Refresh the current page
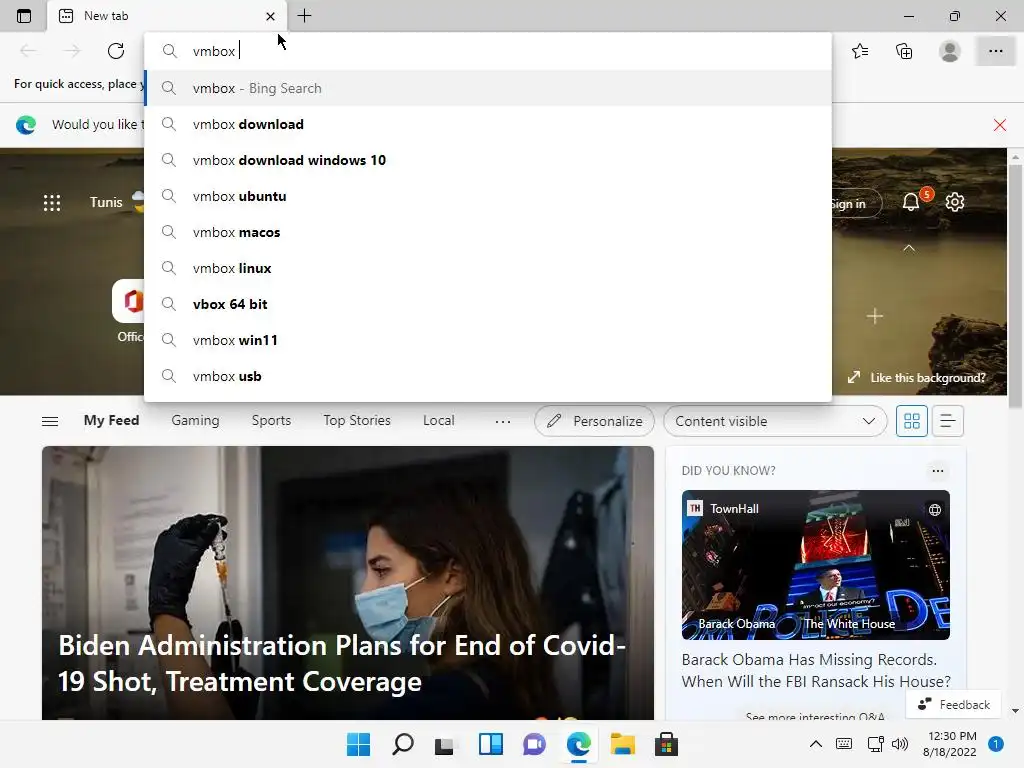This screenshot has width=1024, height=768. 116,51
